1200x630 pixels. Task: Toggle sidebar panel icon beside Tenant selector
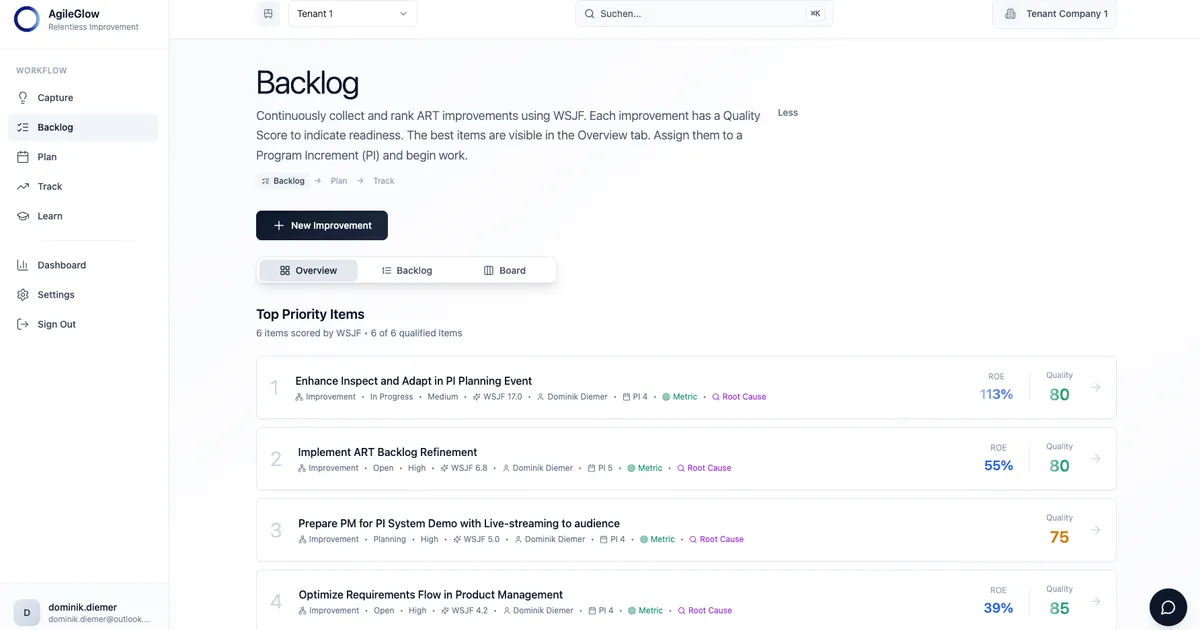click(x=268, y=14)
